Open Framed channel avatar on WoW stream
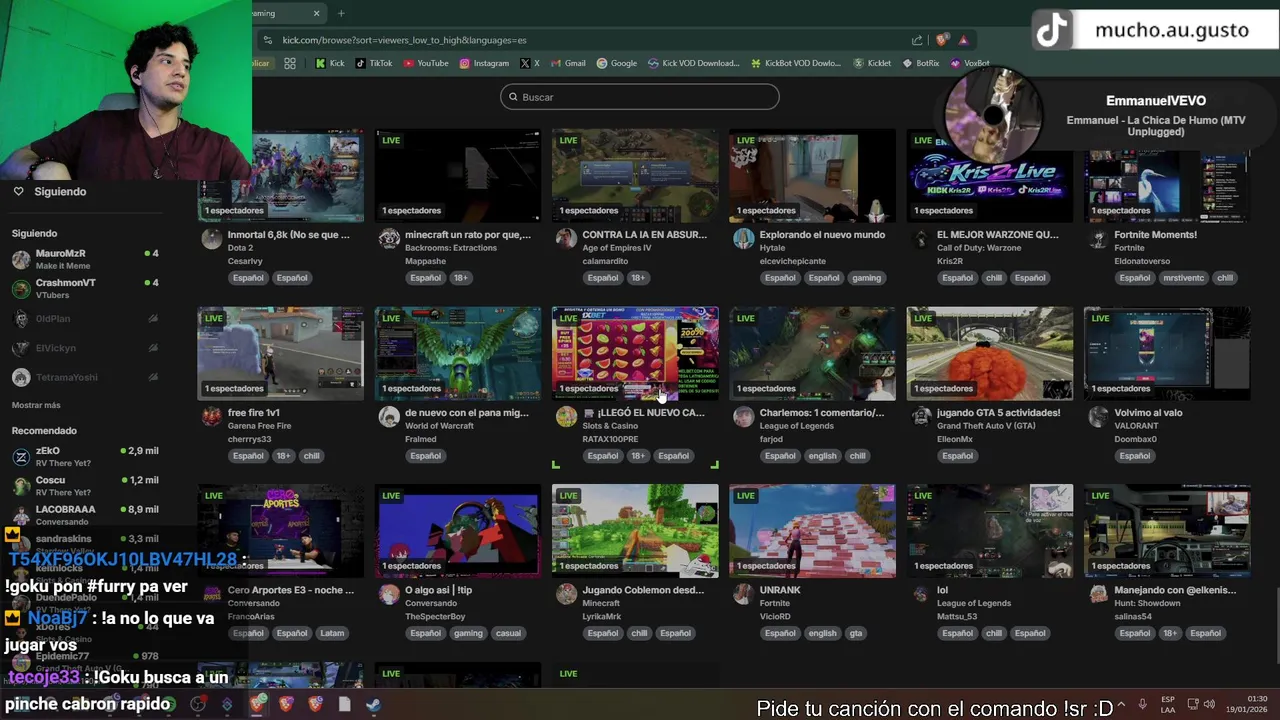Viewport: 1280px width, 720px height. 389,416
